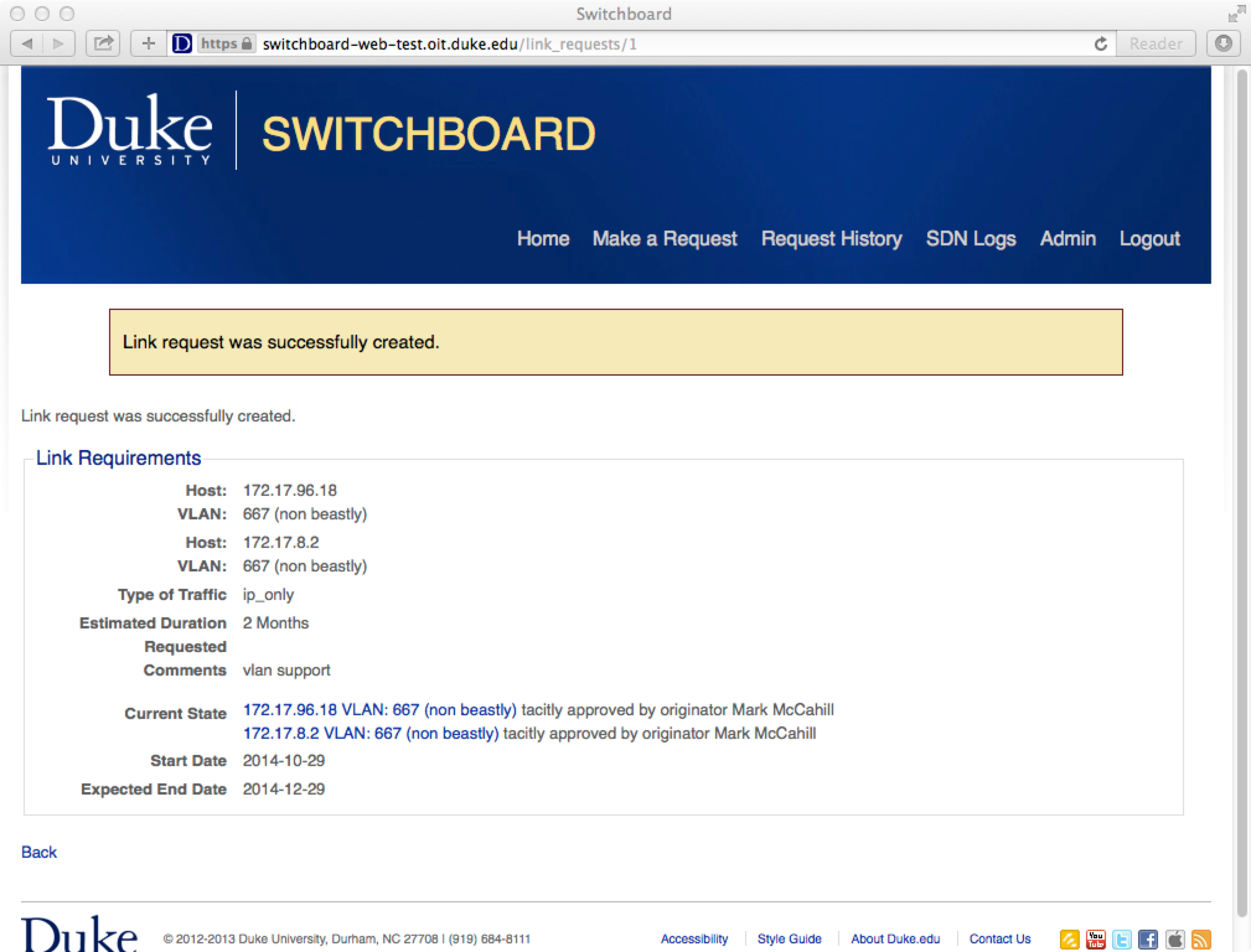This screenshot has width=1251, height=952.
Task: Open Request History in the navigation
Action: pyautogui.click(x=831, y=239)
